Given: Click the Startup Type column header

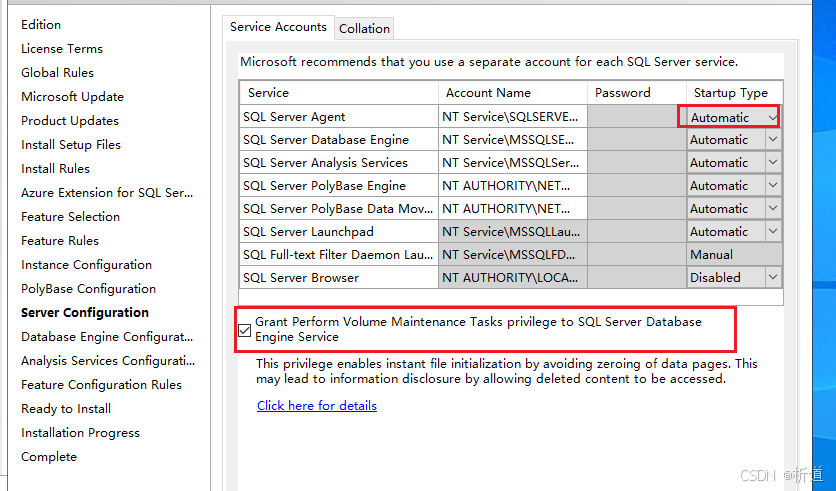Looking at the screenshot, I should 730,93.
